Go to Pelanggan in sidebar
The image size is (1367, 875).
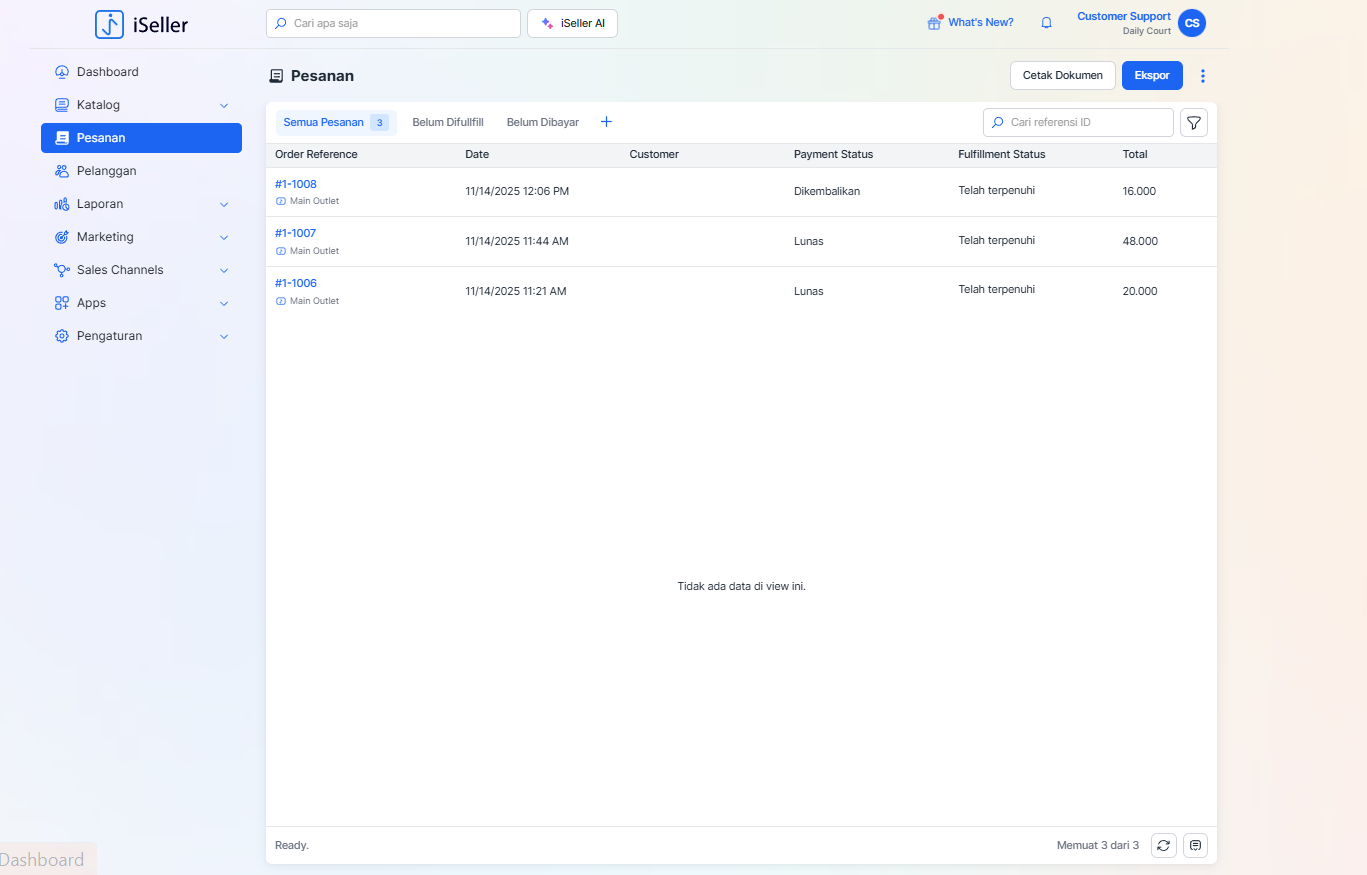coord(106,171)
